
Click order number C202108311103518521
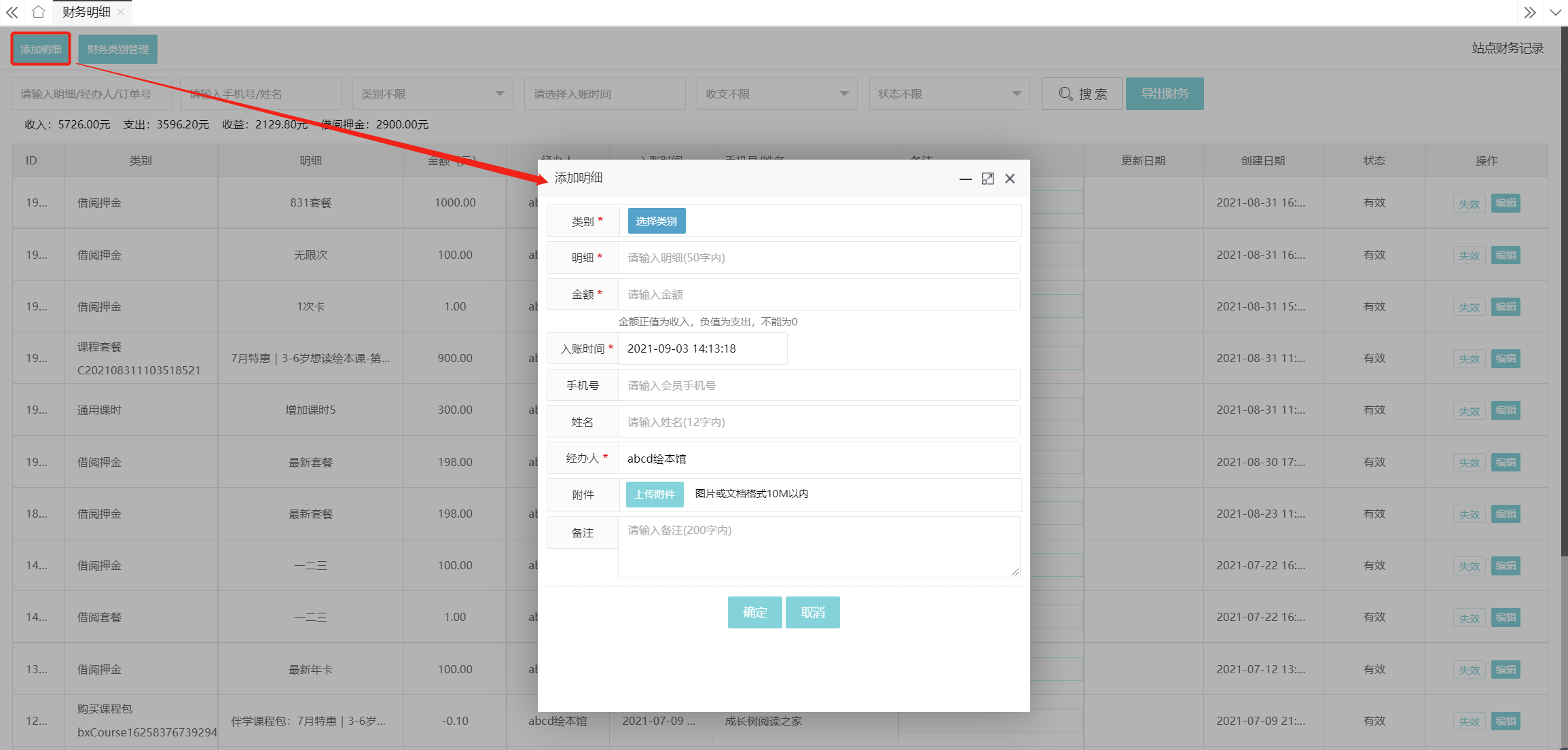[x=139, y=370]
